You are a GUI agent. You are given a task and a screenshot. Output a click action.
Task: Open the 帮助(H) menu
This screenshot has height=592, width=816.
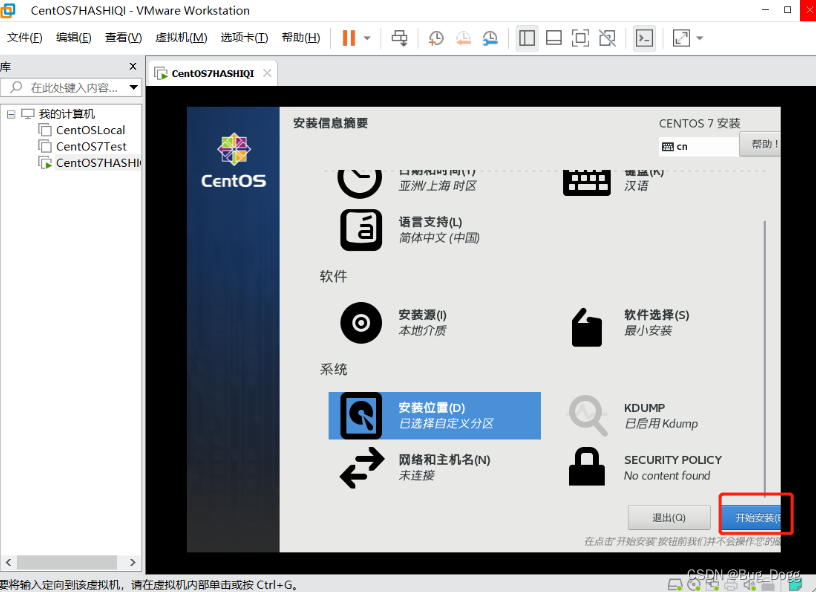301,37
